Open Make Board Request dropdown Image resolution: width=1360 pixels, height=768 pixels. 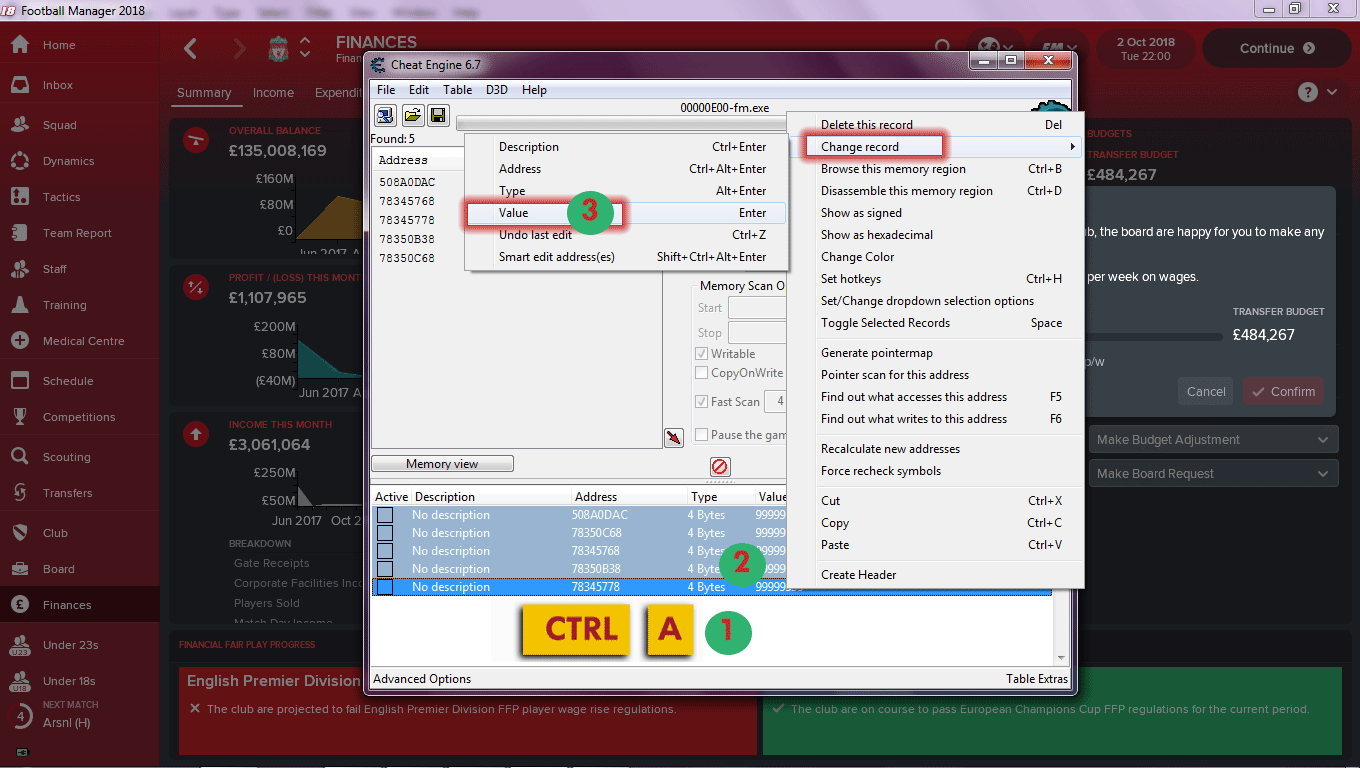(1213, 474)
